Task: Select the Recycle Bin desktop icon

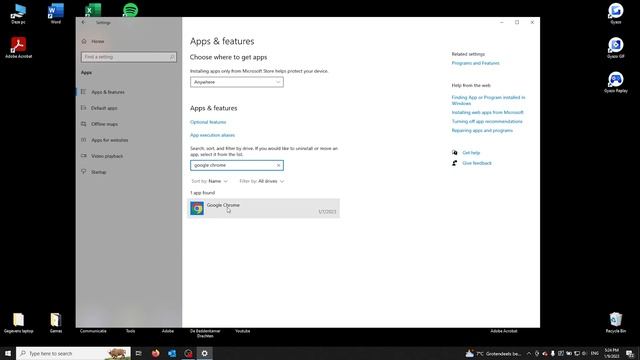Action: point(616,322)
